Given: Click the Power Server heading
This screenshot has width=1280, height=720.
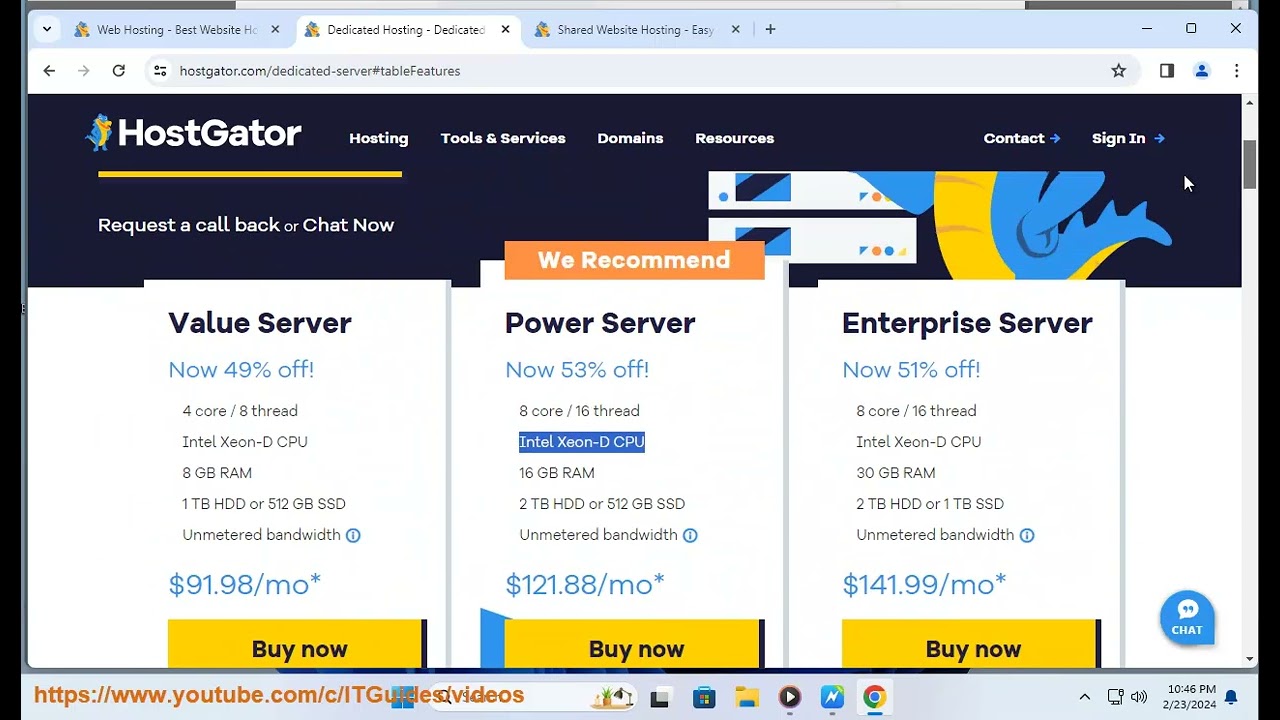Looking at the screenshot, I should point(600,323).
